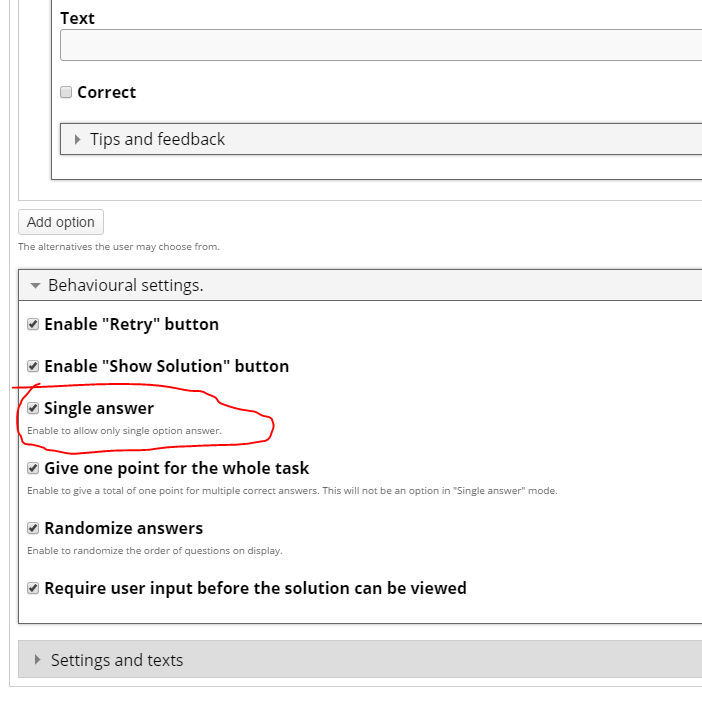Uncheck Give one point for the whole task
The height and width of the screenshot is (705, 702).
pos(33,468)
